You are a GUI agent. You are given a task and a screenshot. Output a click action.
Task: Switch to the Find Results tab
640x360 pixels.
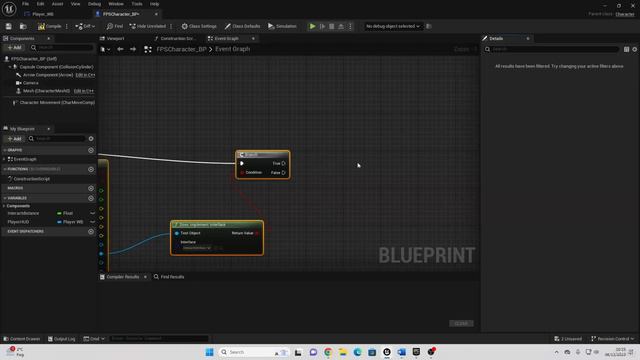pyautogui.click(x=169, y=277)
